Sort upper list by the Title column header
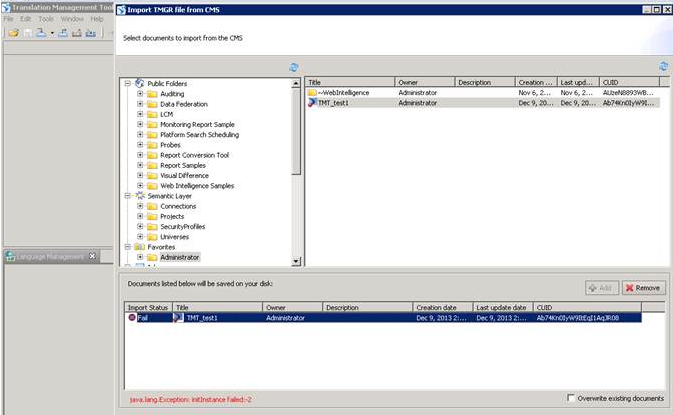 click(x=350, y=82)
